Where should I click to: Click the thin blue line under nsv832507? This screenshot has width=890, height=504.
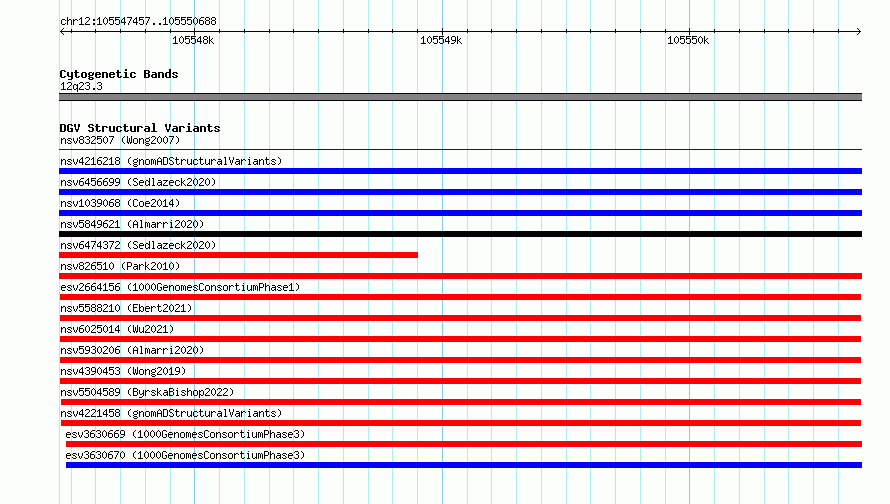click(x=460, y=149)
